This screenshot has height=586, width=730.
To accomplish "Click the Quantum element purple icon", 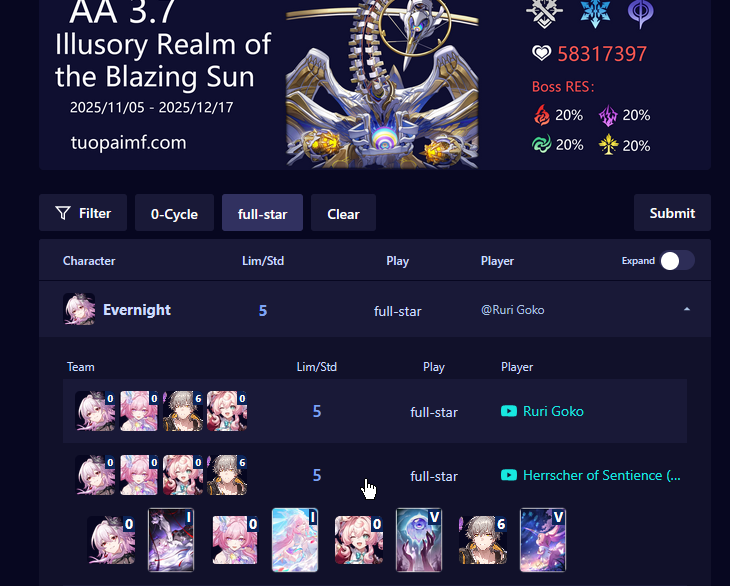I will tap(641, 13).
